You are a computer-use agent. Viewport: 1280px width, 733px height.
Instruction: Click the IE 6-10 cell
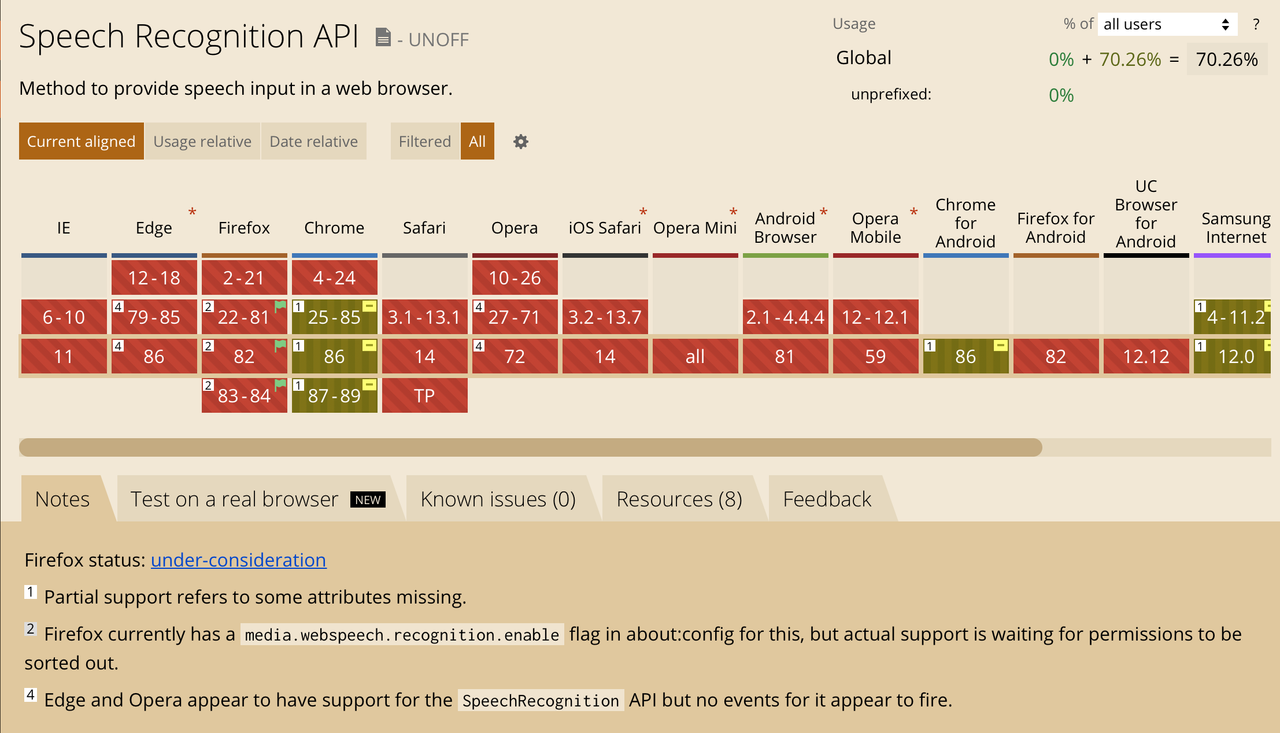point(64,317)
